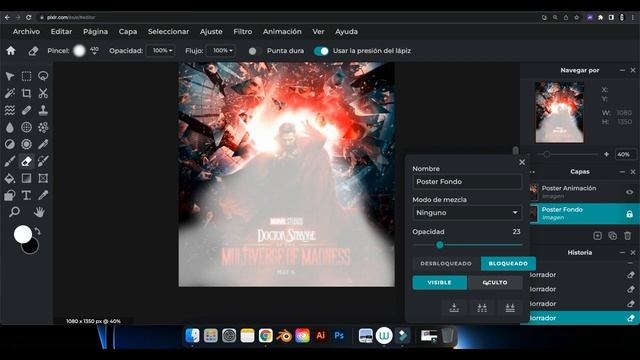Select the Clone stamp tool
640x360 pixels.
pos(43,110)
